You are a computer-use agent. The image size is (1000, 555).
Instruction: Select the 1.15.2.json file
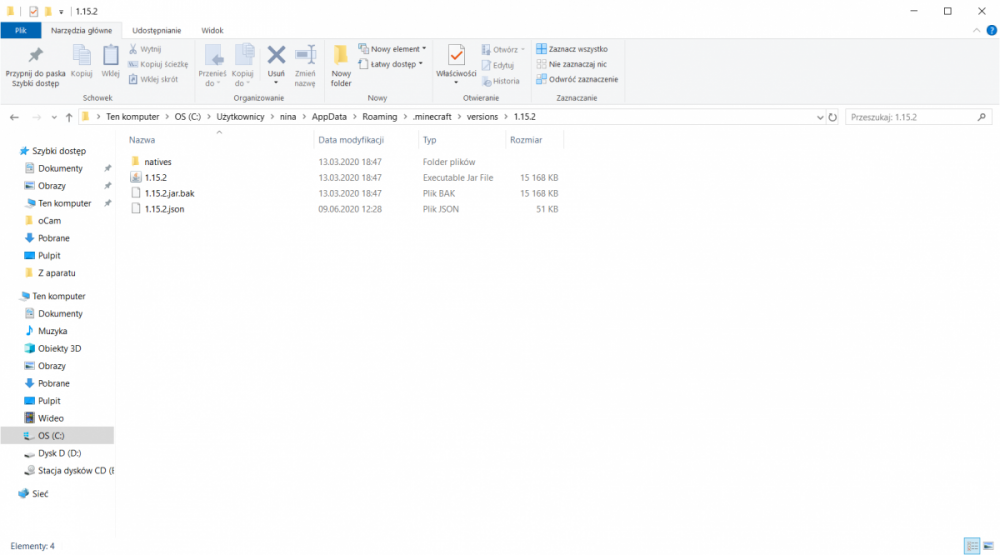pyautogui.click(x=164, y=209)
